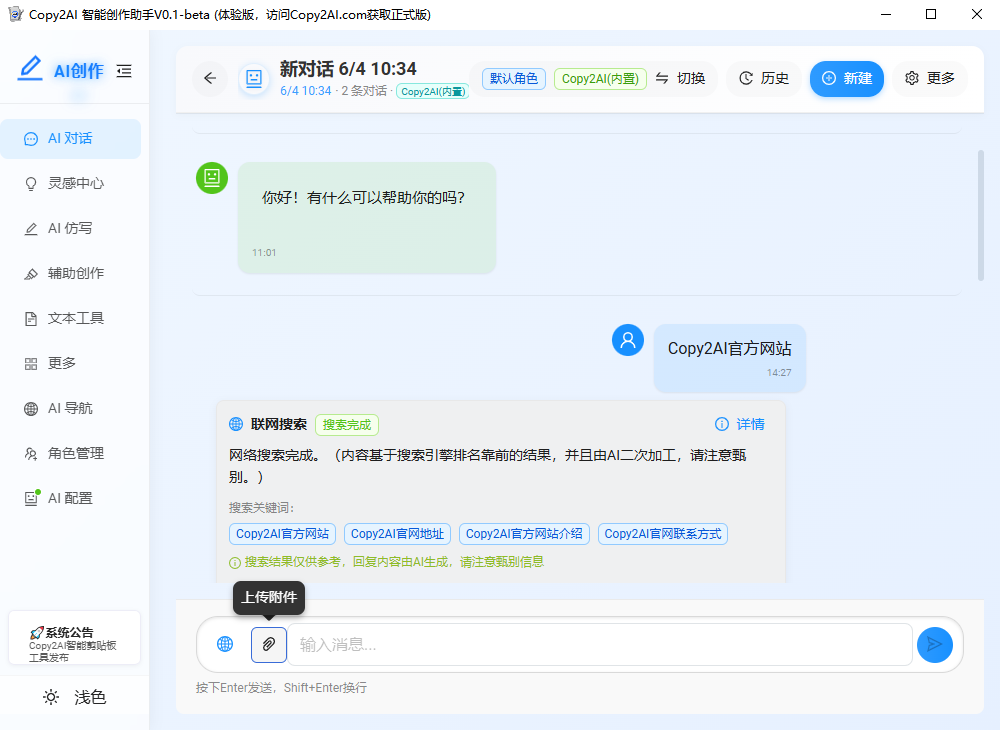Click the send message paper plane button

(934, 644)
